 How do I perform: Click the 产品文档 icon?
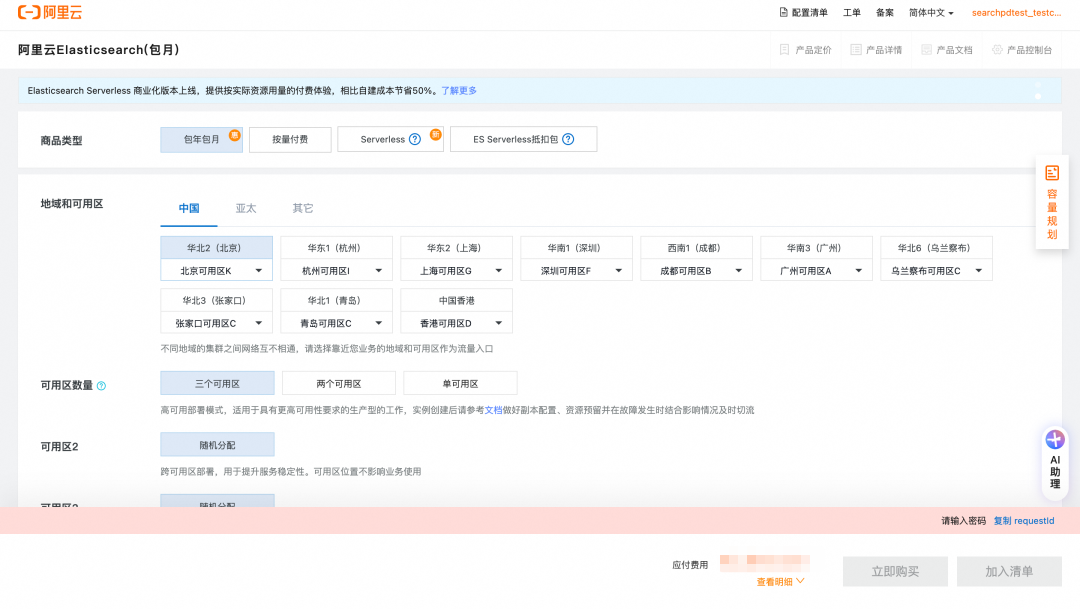926,50
